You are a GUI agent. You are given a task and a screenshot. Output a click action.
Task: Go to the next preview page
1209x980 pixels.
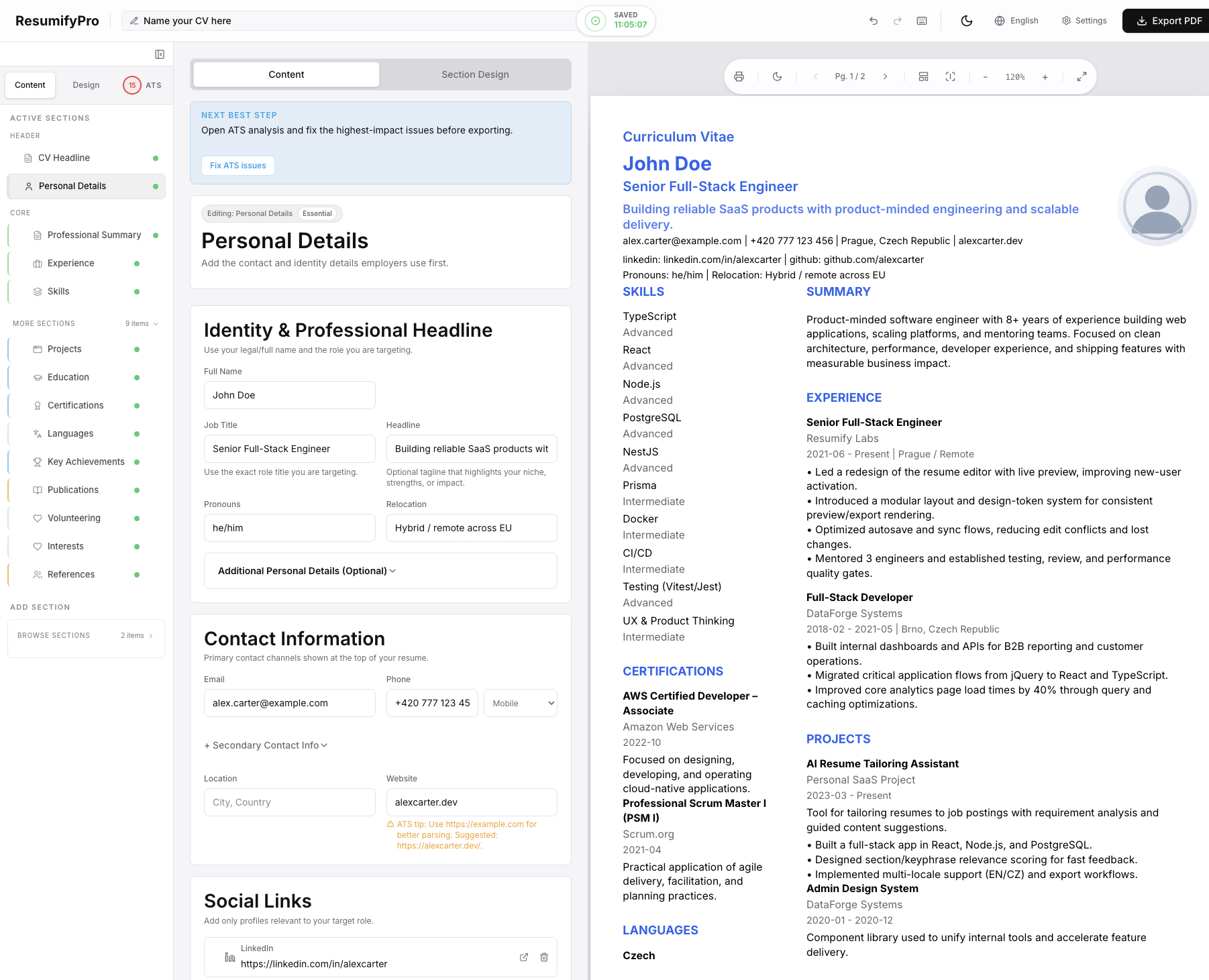(886, 76)
